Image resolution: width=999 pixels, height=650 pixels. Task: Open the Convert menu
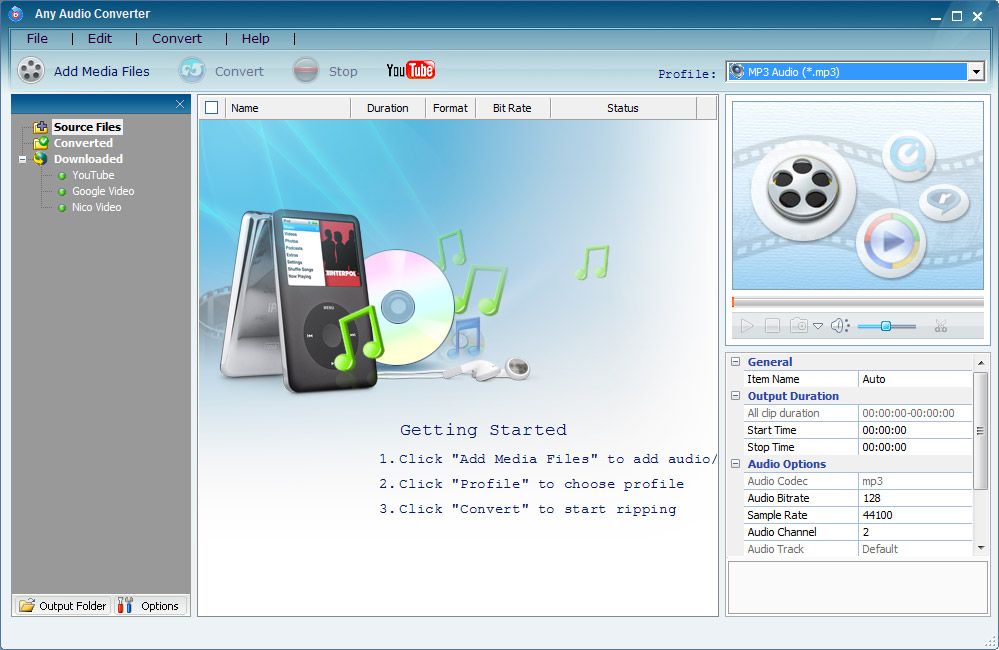click(176, 38)
